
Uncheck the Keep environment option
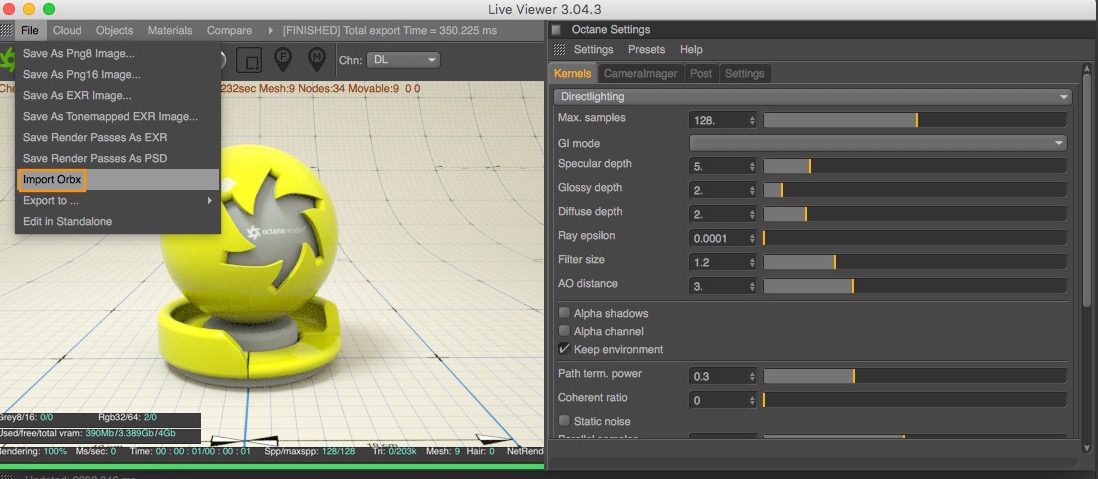click(564, 349)
